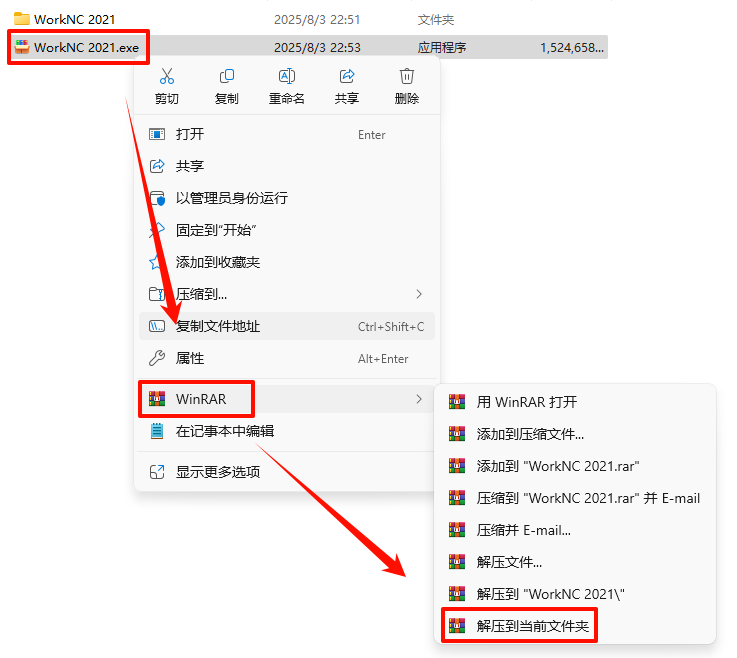Click the Share (共享) icon in top row
This screenshot has height=658, width=737.
(347, 76)
